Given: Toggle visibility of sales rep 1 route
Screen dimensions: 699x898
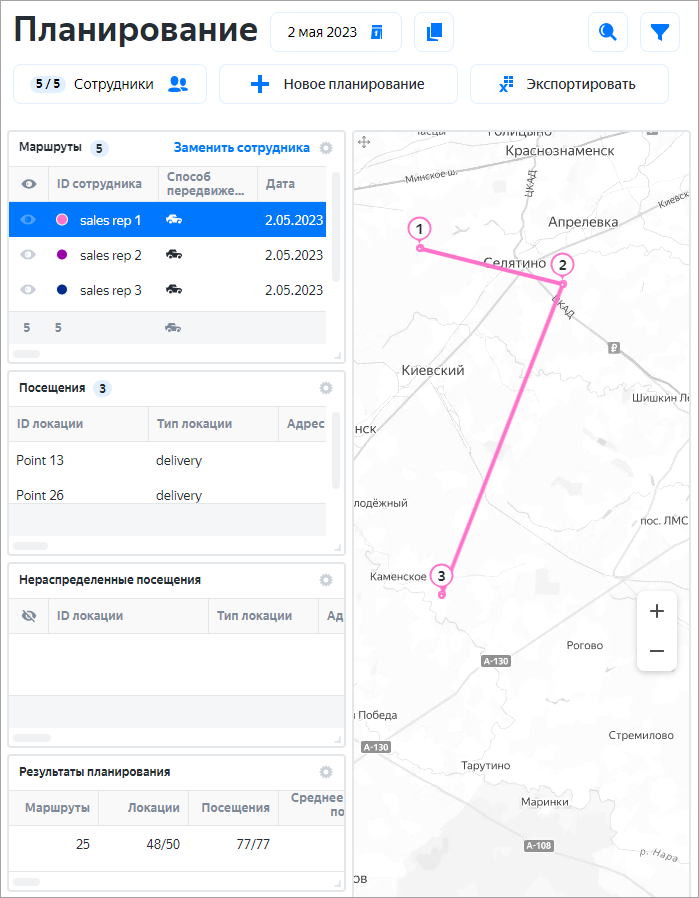Looking at the screenshot, I should click(x=28, y=220).
